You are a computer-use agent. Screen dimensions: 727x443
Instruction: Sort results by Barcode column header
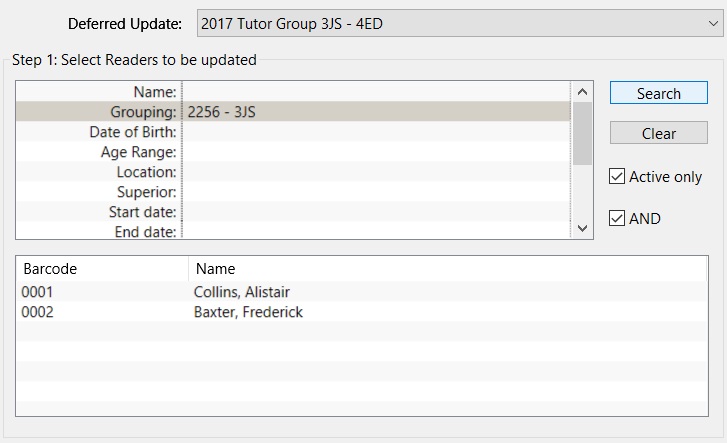[102, 269]
